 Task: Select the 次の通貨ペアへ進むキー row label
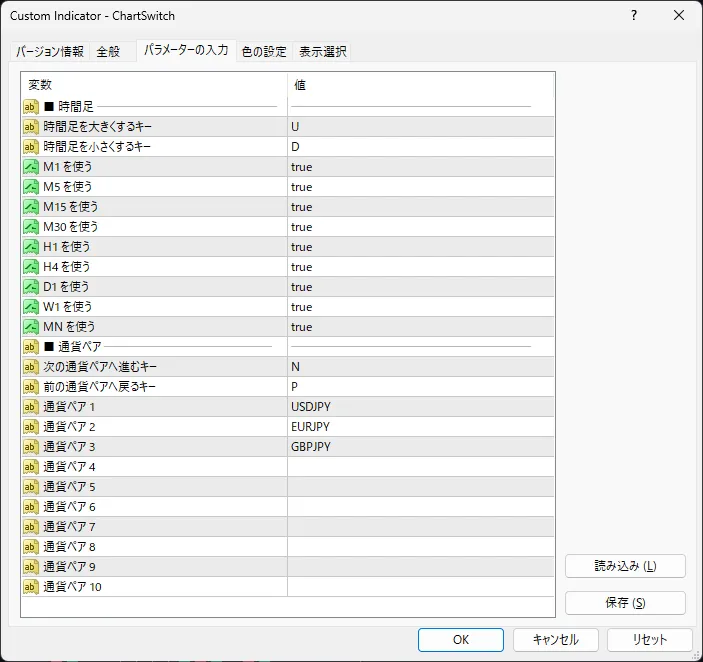pos(100,367)
